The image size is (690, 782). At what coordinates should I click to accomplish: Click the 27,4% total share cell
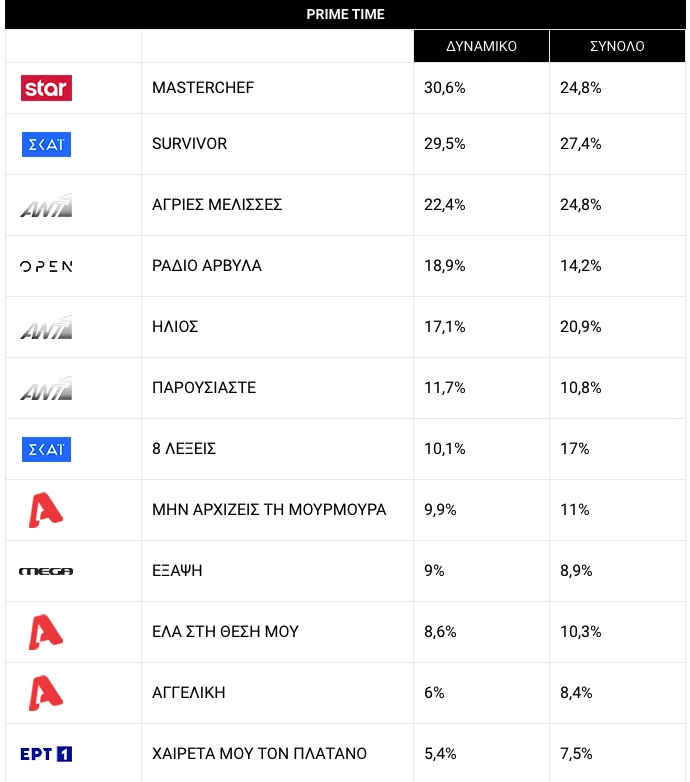point(581,144)
